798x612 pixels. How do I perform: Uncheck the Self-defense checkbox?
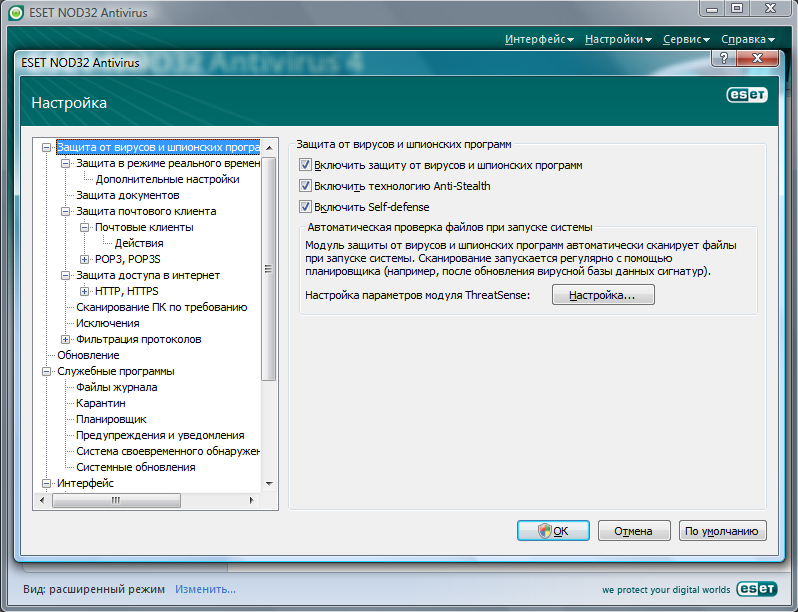click(306, 207)
